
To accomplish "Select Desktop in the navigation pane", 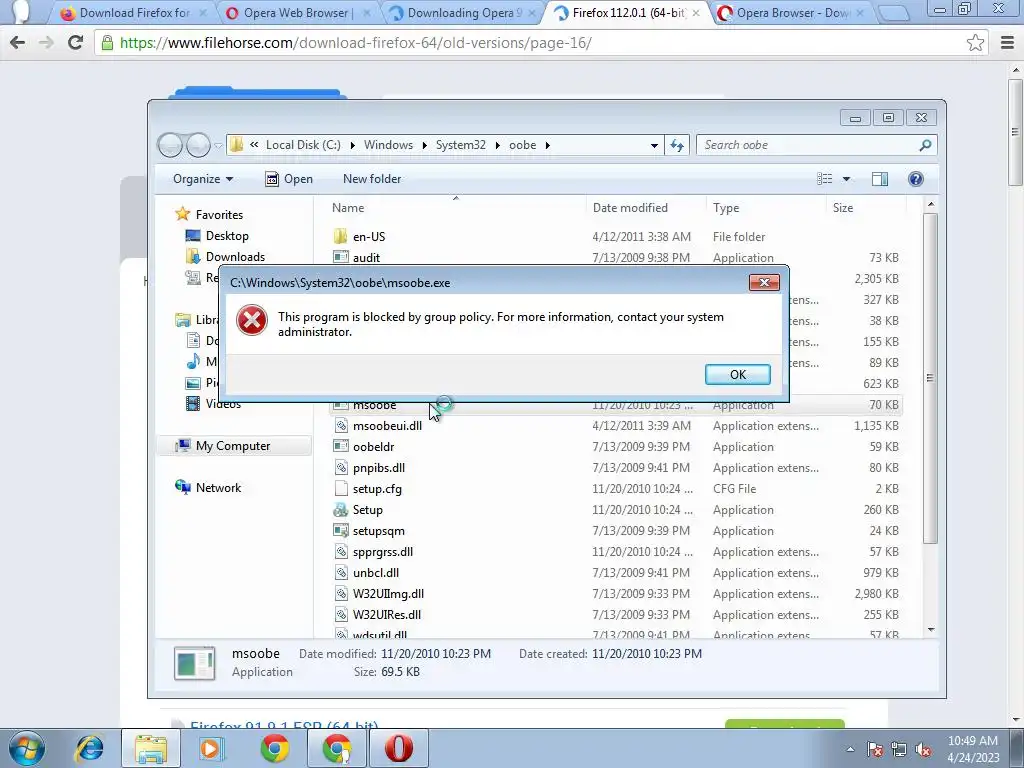I will [x=227, y=236].
